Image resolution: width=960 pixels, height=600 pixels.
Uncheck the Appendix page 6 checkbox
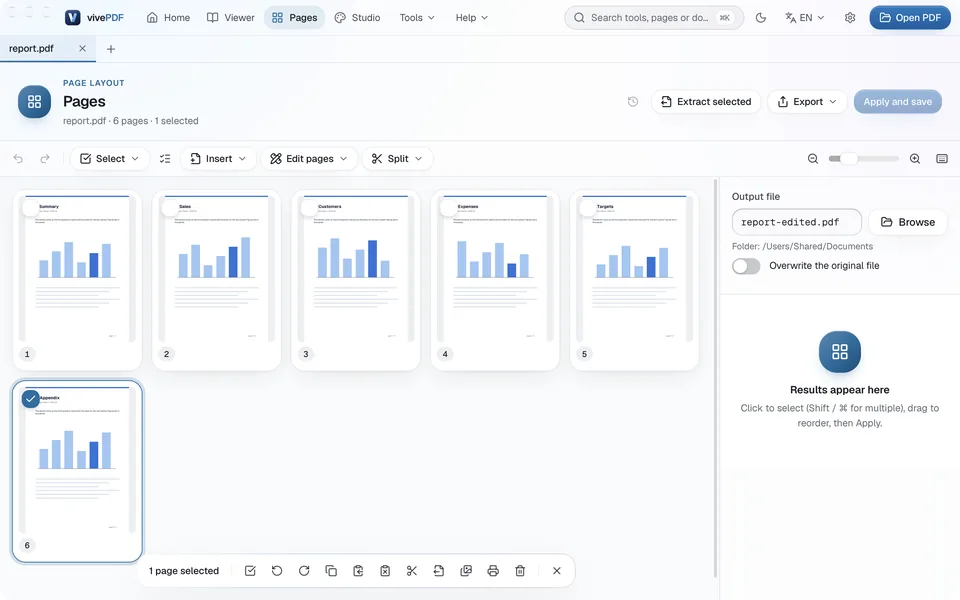(x=31, y=399)
